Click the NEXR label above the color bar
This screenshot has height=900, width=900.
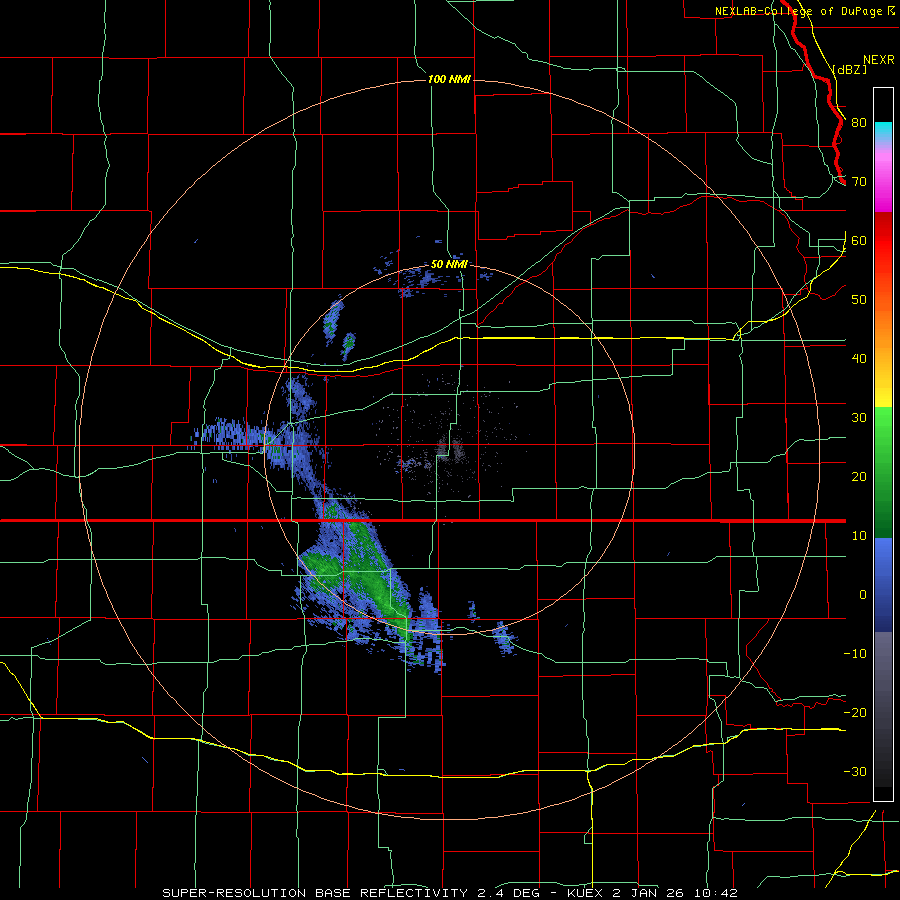pyautogui.click(x=879, y=60)
